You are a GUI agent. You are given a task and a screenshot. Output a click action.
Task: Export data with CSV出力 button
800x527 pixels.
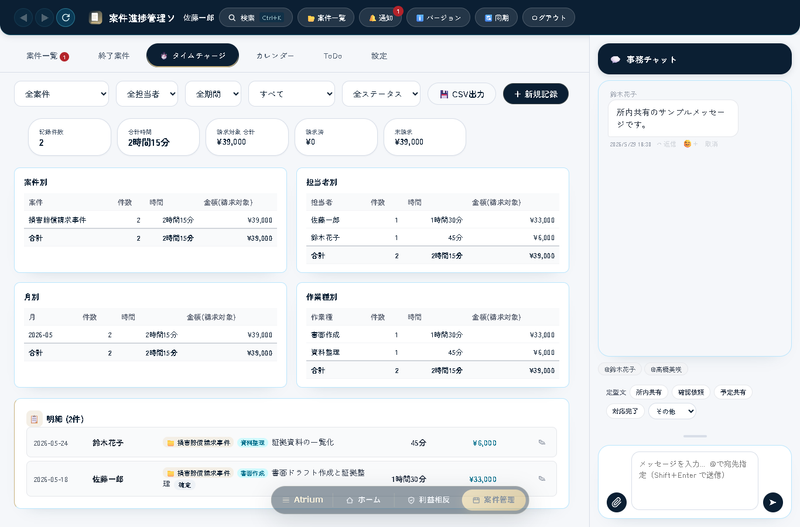point(462,94)
